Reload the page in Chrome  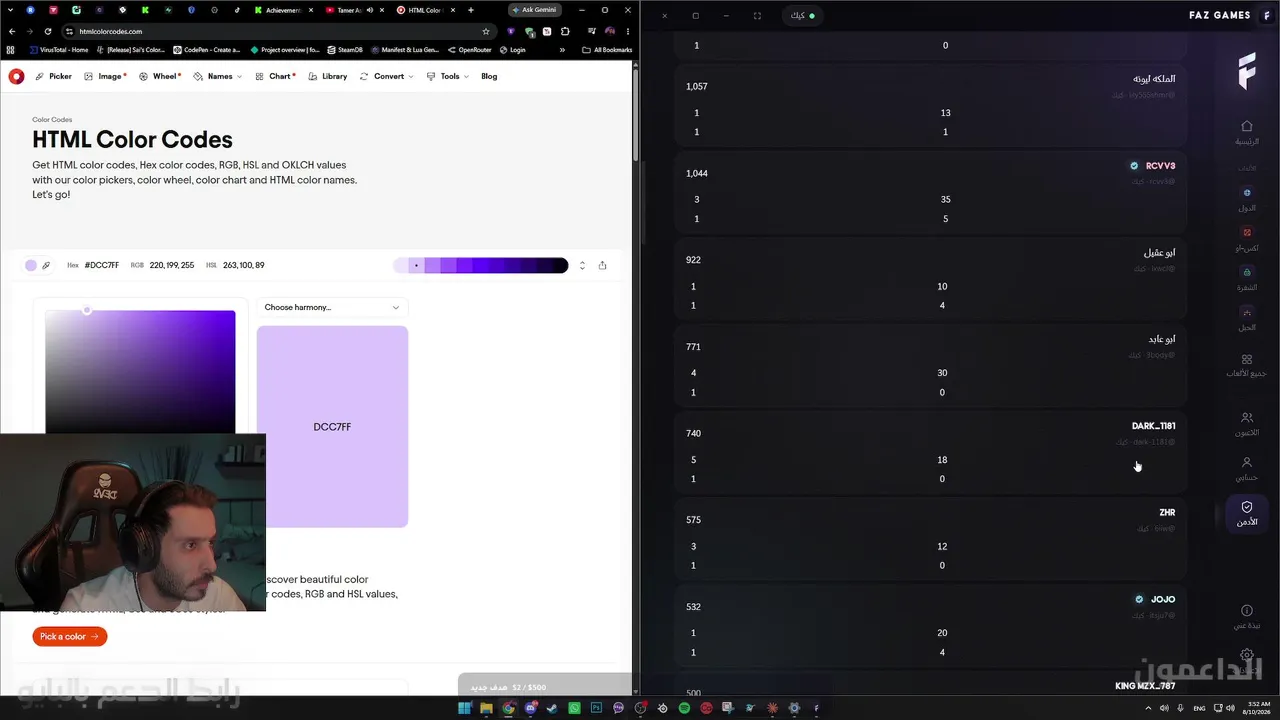click(46, 31)
